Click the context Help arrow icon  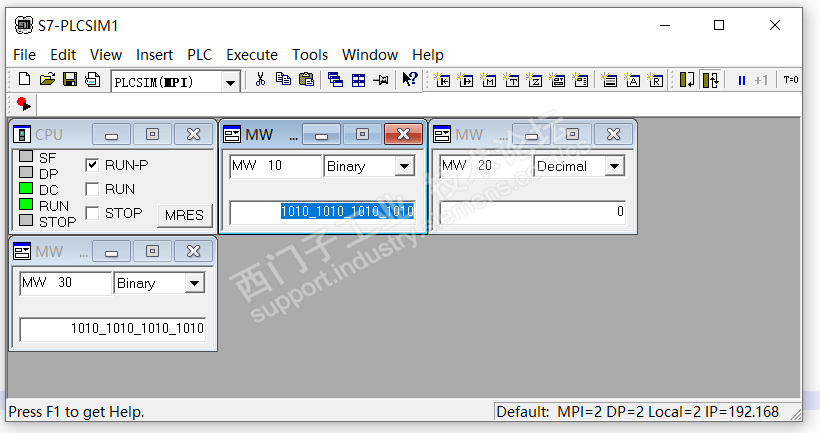coord(409,79)
